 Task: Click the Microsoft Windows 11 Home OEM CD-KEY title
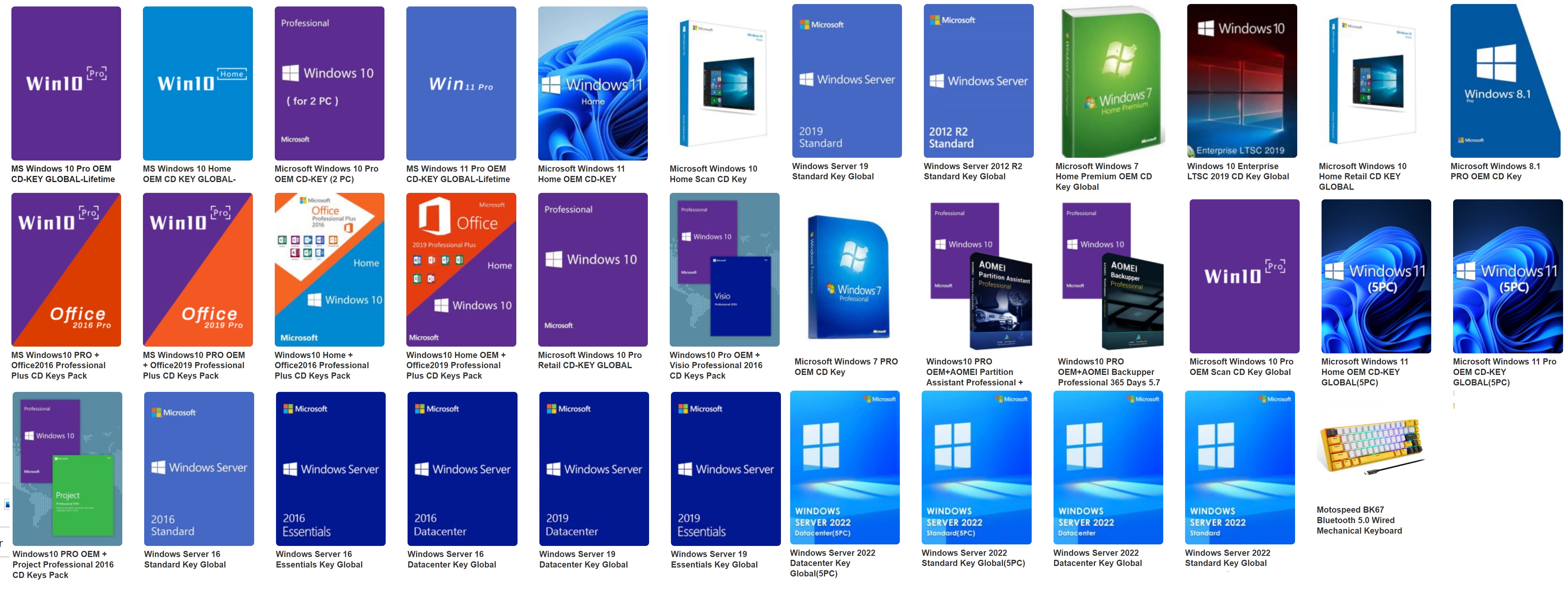coord(581,174)
